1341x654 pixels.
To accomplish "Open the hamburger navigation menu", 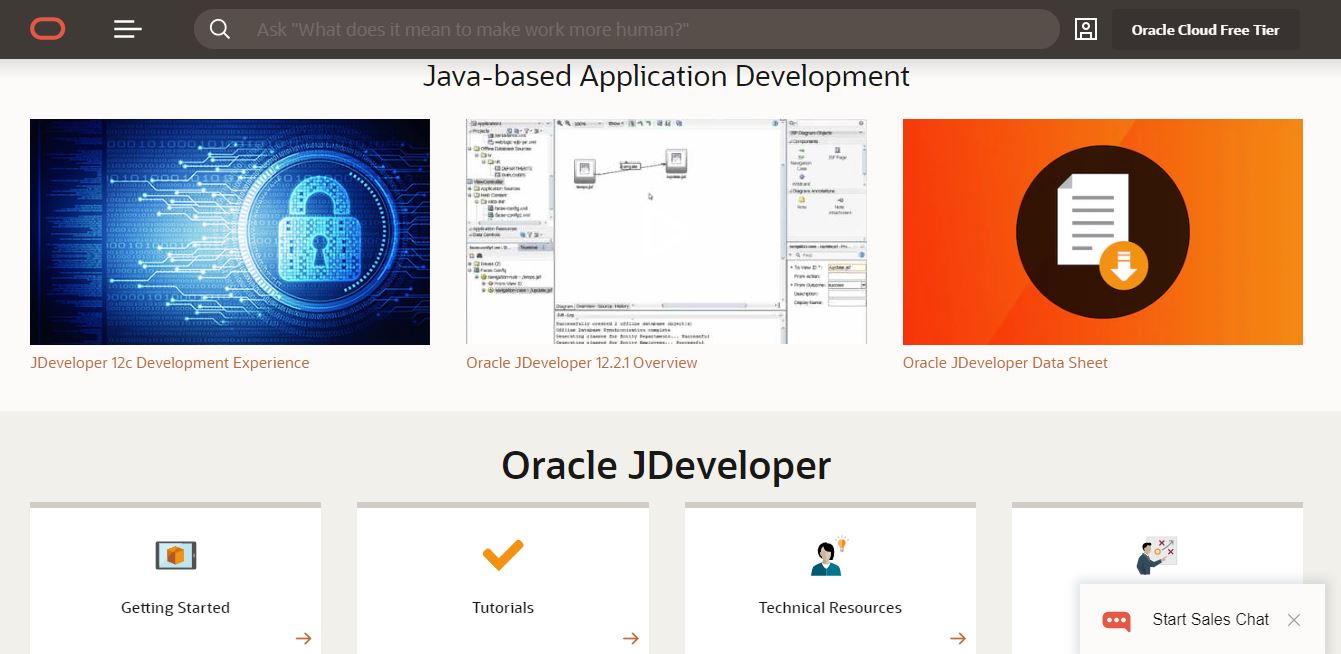I will (128, 30).
